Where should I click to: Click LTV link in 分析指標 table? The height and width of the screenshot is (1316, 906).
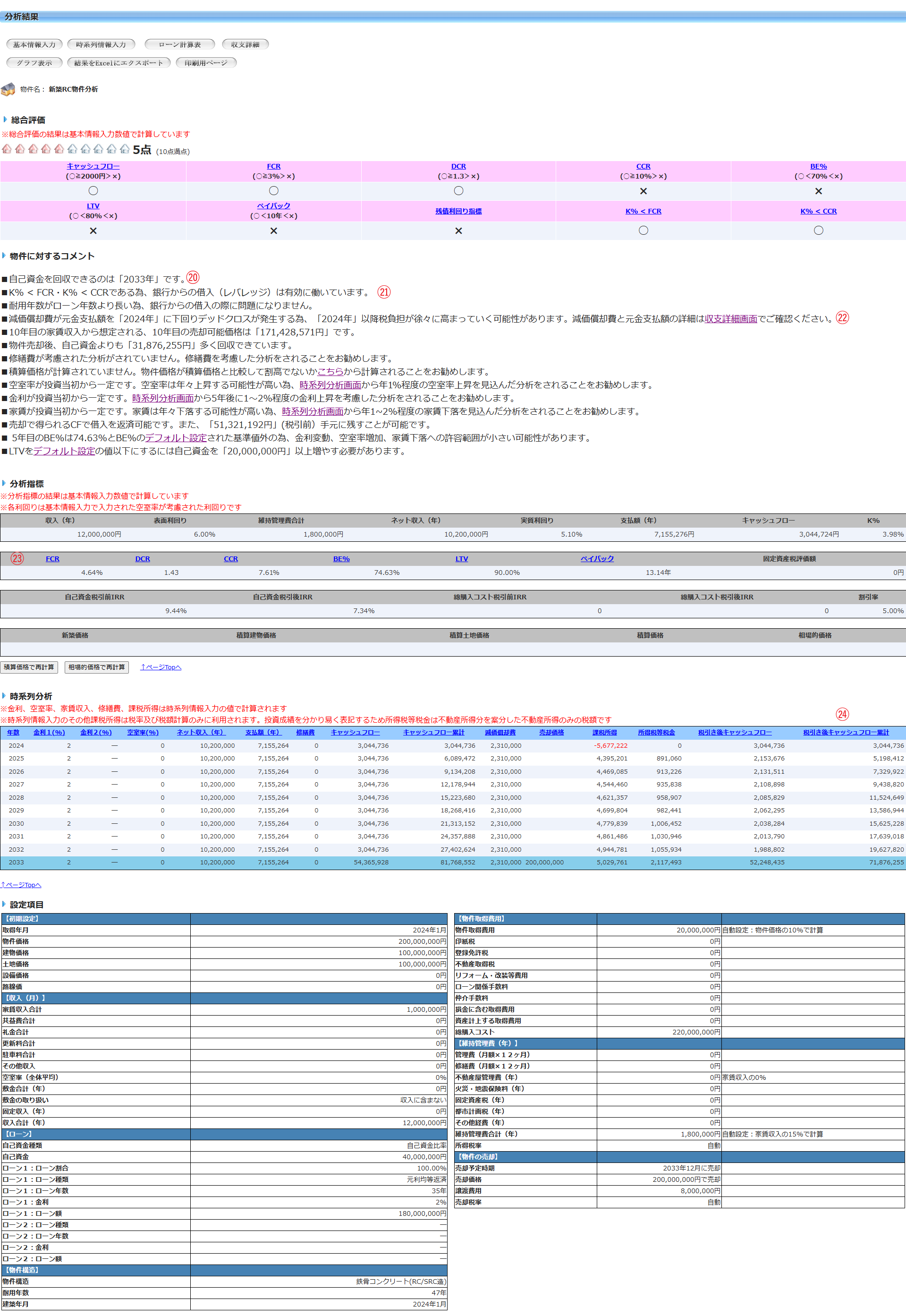462,559
